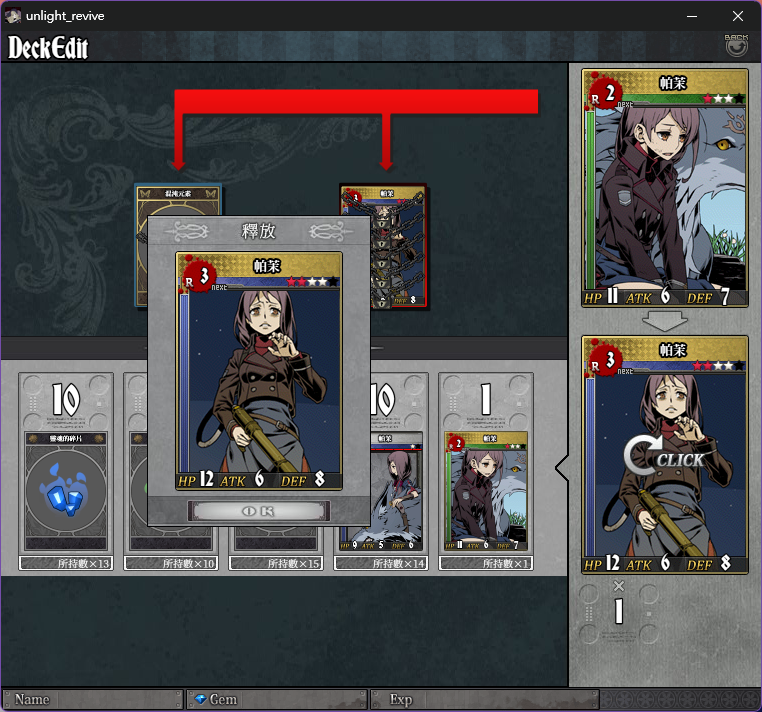Image resolution: width=762 pixels, height=712 pixels.
Task: Click the Name field in the bottom bar
Action: [x=92, y=699]
